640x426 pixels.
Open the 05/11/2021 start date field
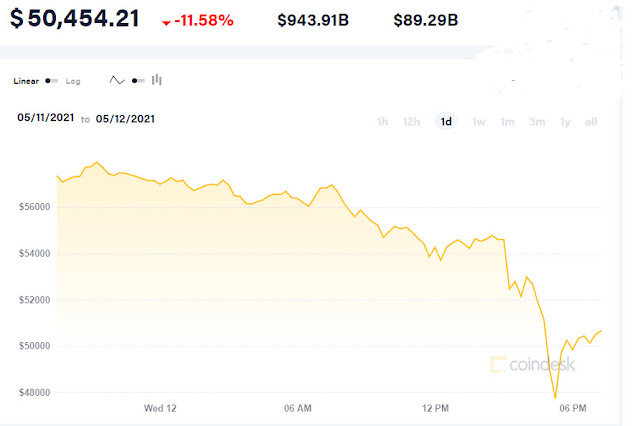pos(46,118)
